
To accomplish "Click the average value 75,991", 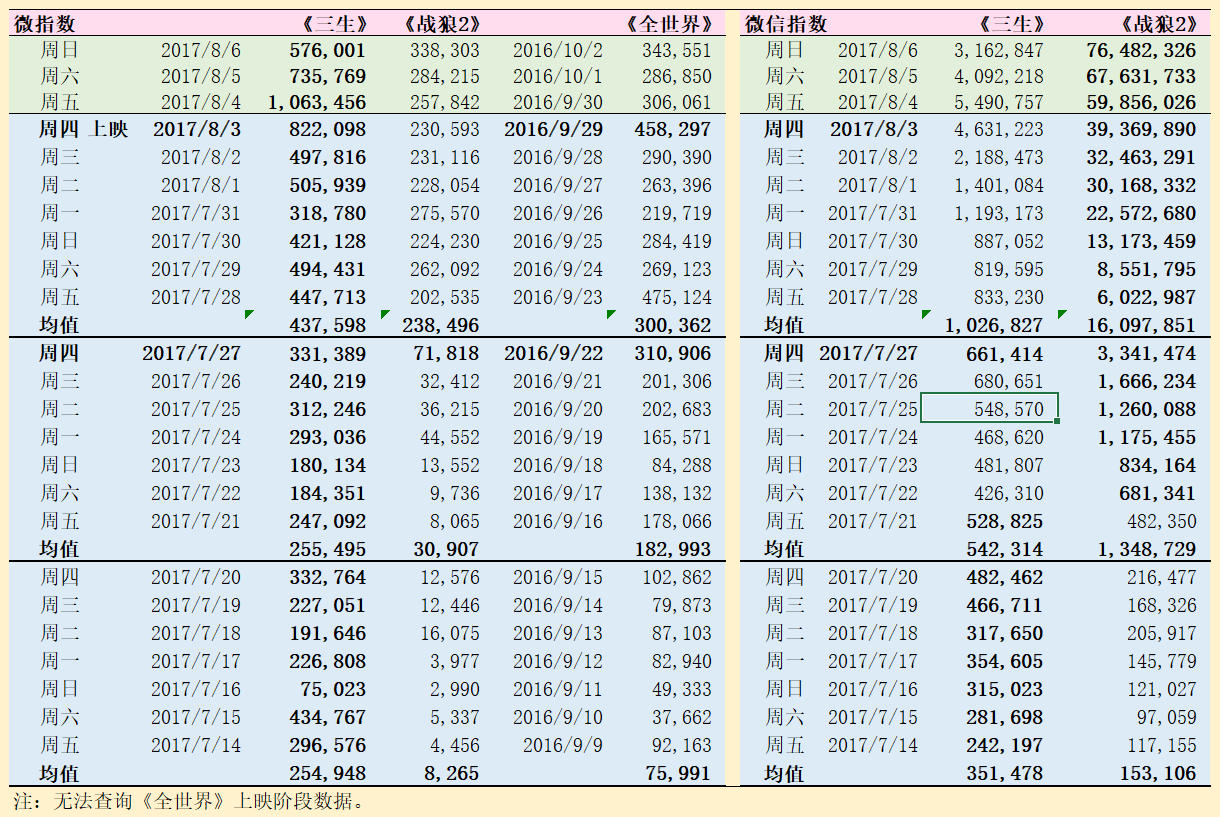I will click(x=678, y=773).
